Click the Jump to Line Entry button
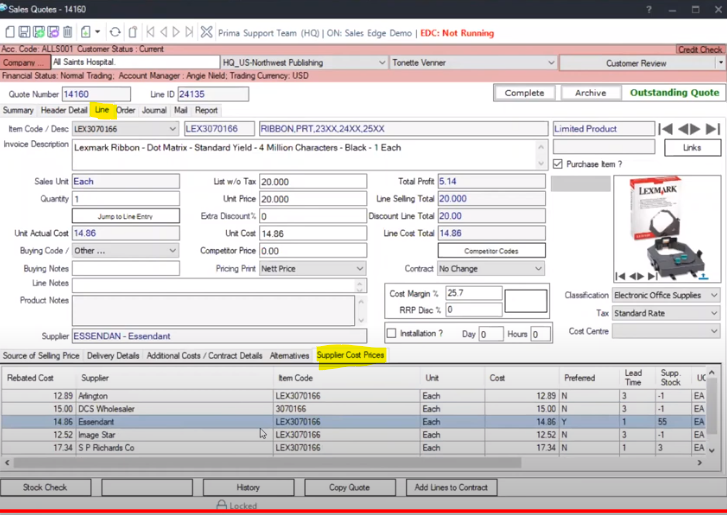The width and height of the screenshot is (727, 515). click(125, 216)
